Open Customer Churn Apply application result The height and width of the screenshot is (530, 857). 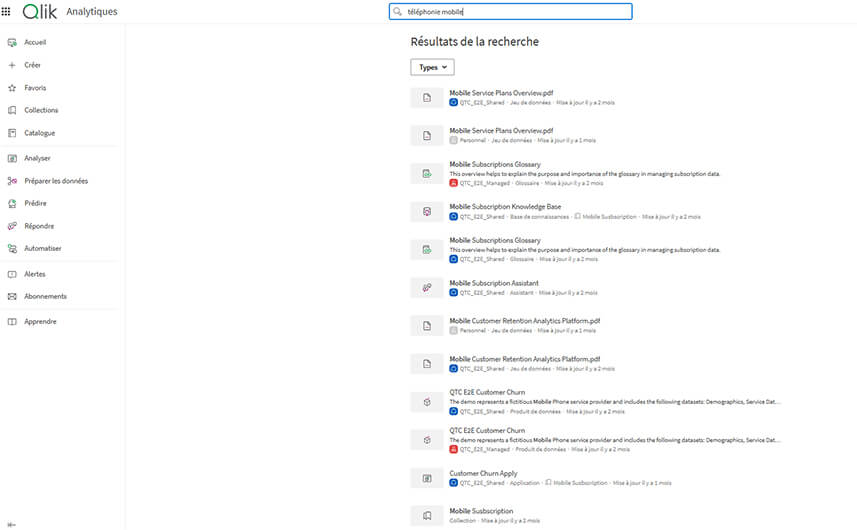[x=483, y=473]
